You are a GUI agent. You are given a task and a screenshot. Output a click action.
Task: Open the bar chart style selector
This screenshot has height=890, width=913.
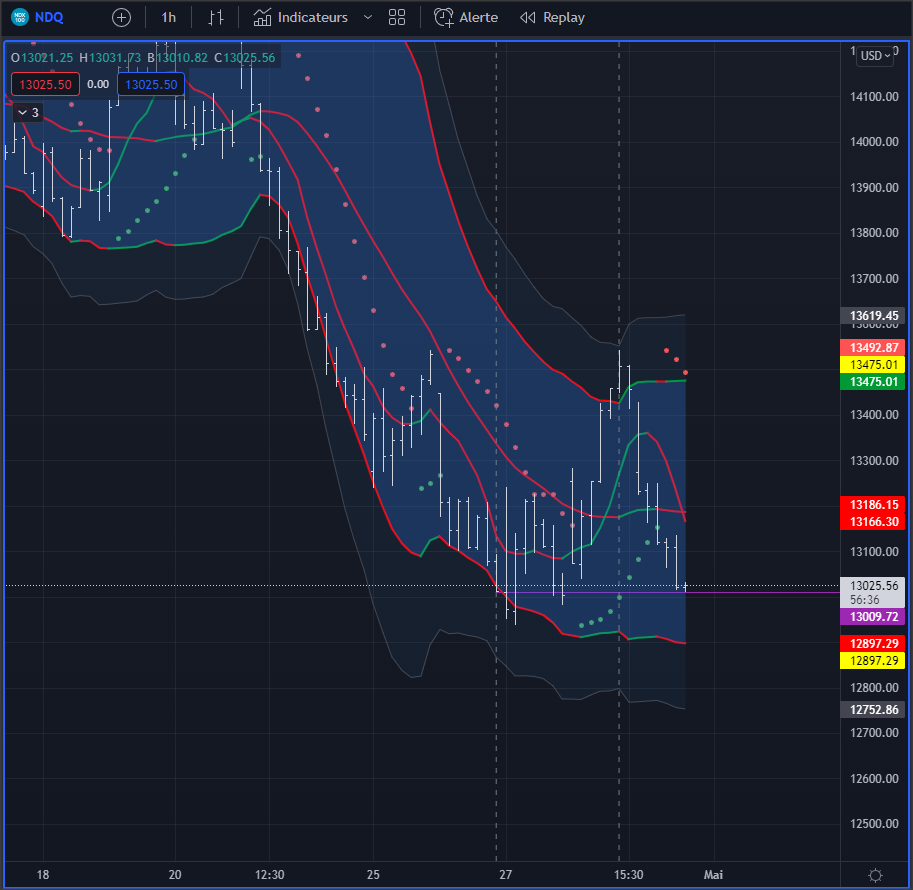pos(216,17)
